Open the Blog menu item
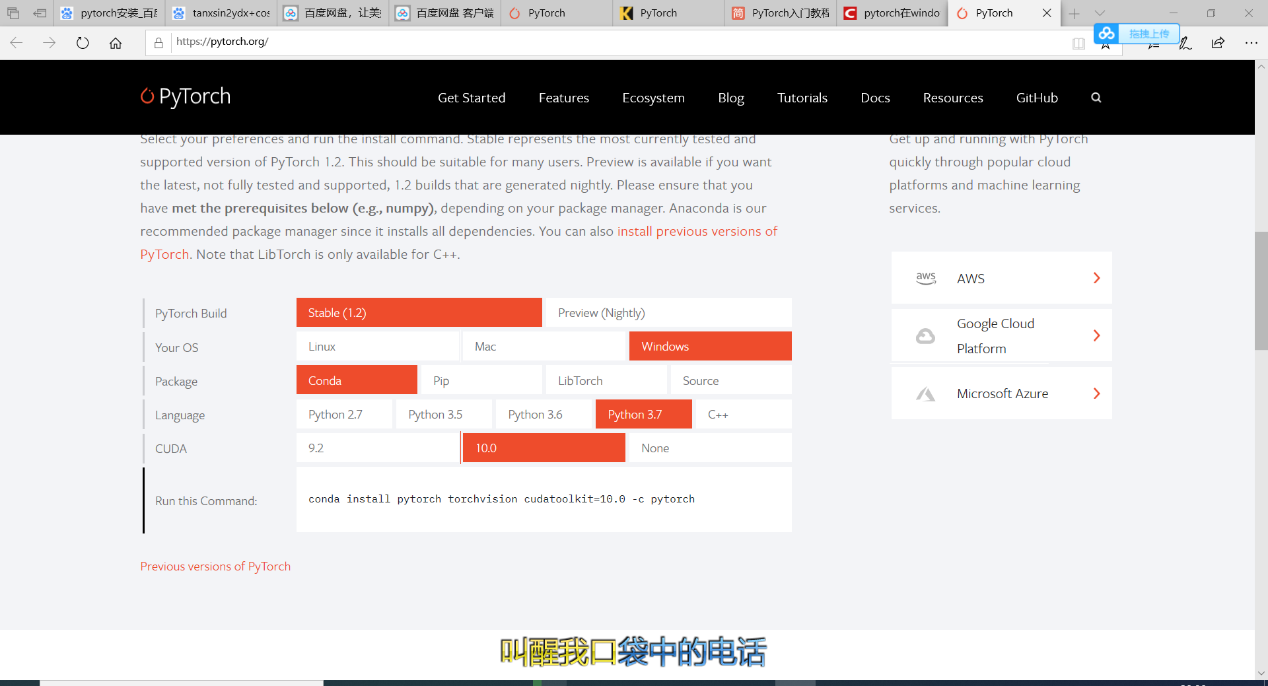Viewport: 1268px width, 686px height. point(731,98)
